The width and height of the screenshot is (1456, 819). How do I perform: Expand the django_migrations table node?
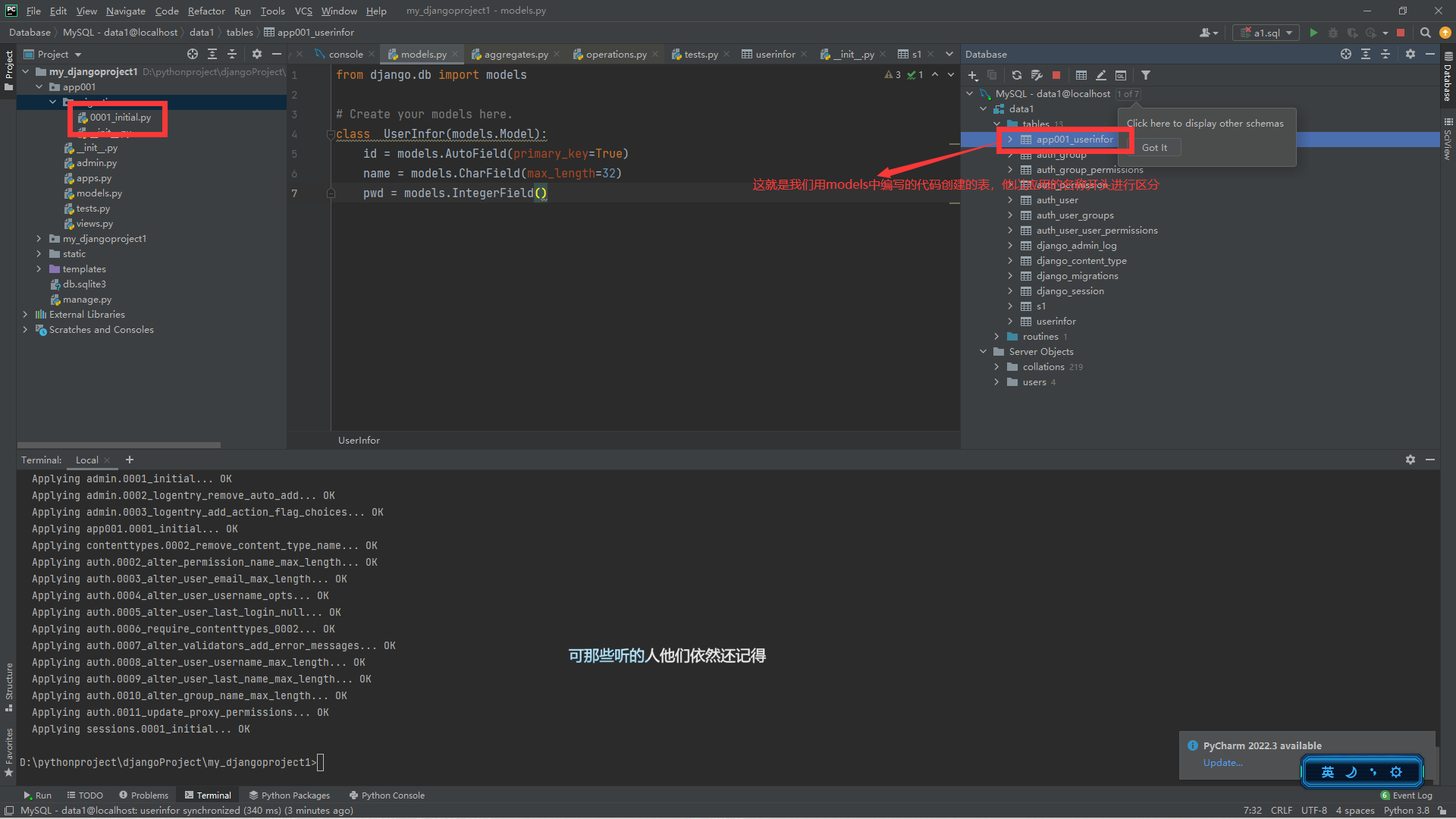pos(1009,276)
